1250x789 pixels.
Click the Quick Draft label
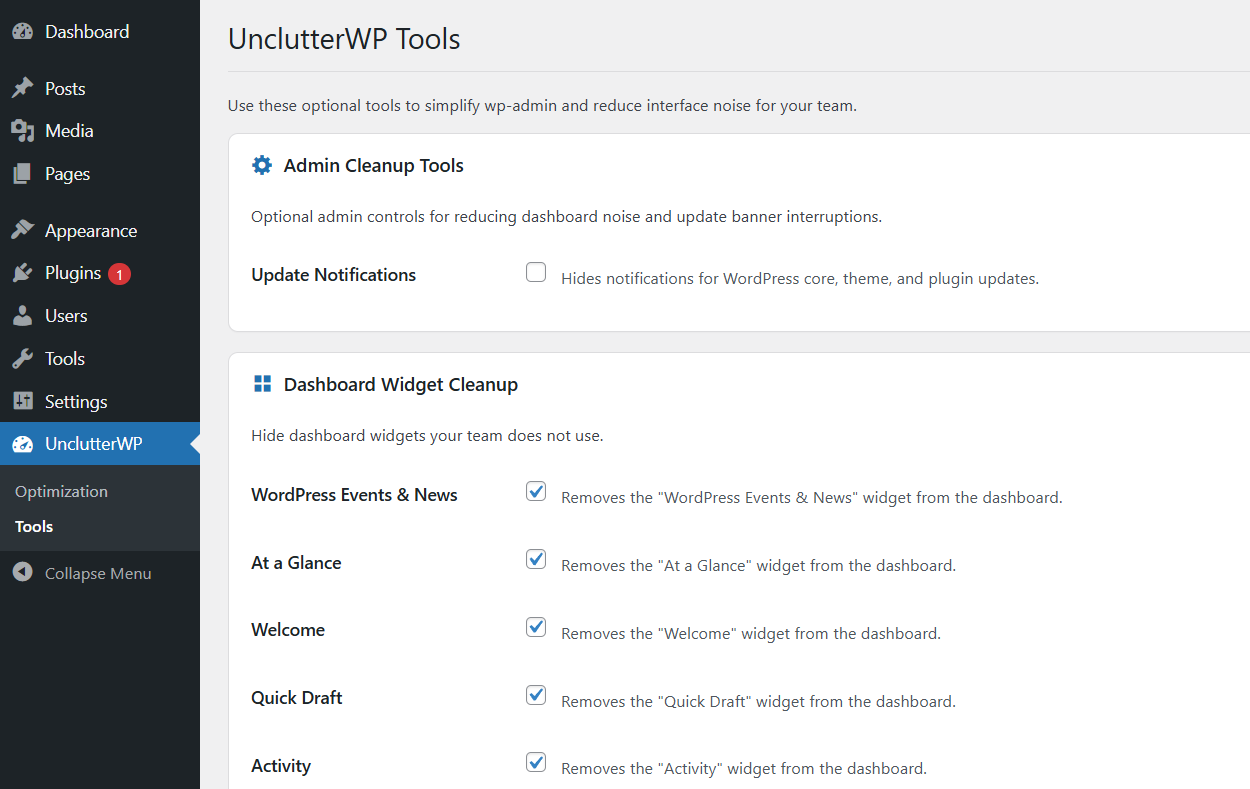(297, 698)
